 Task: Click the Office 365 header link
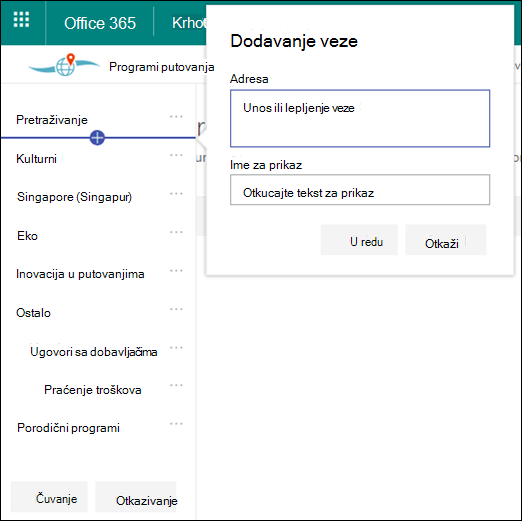click(100, 23)
